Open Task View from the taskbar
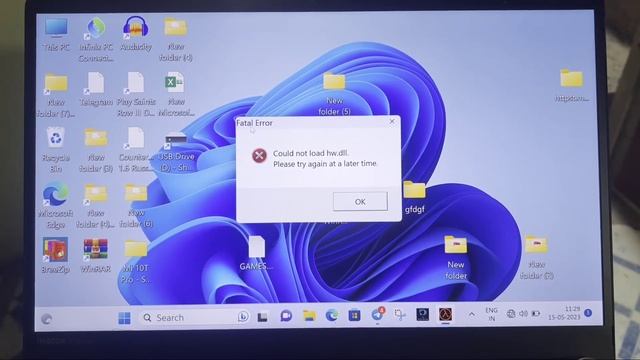 click(x=262, y=317)
